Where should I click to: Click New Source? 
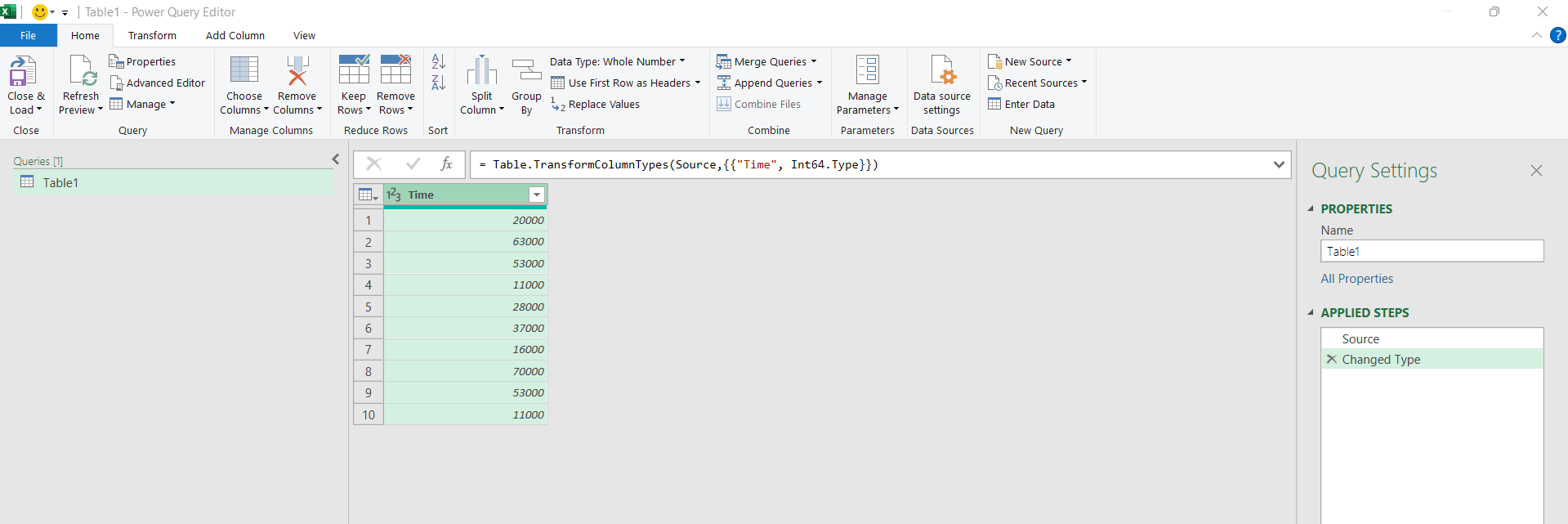coord(1030,61)
